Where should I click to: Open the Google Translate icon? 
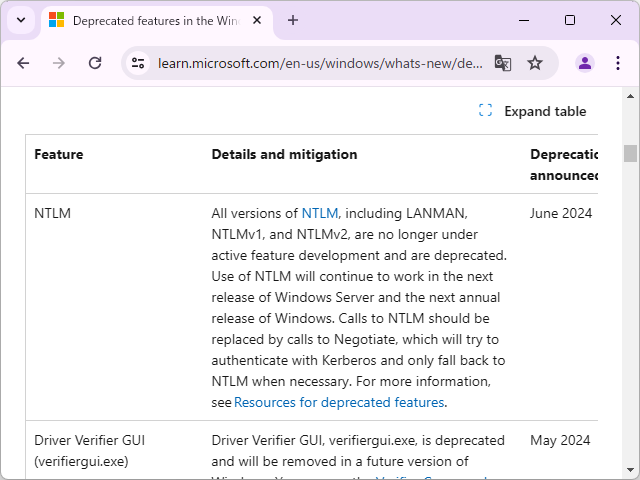pyautogui.click(x=503, y=63)
